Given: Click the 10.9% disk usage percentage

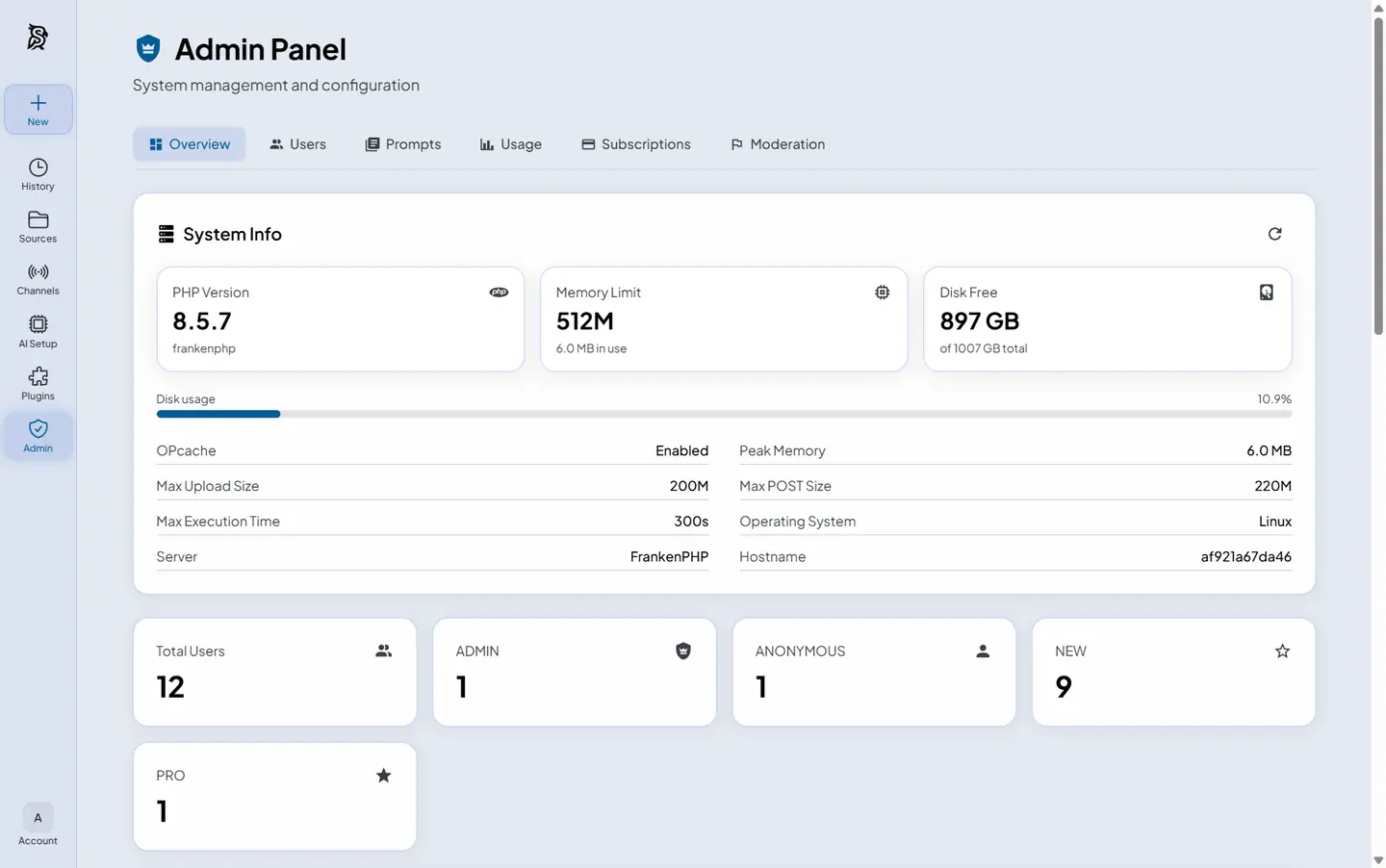Looking at the screenshot, I should 1274,399.
